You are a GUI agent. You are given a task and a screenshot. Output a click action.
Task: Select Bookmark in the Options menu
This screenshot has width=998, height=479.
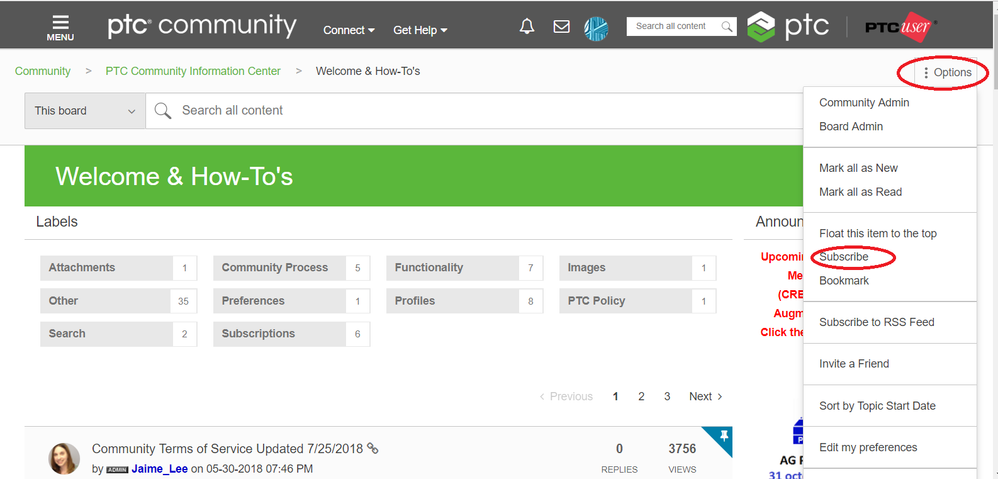click(844, 281)
